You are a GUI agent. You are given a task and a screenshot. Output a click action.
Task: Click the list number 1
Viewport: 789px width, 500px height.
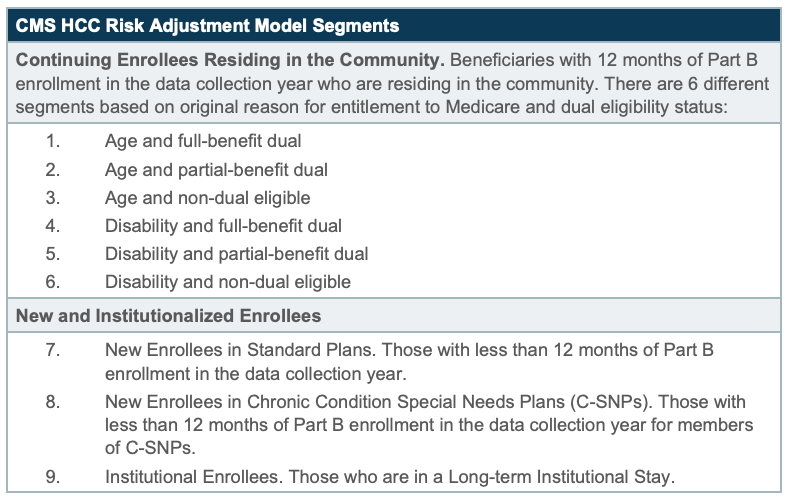tap(53, 142)
